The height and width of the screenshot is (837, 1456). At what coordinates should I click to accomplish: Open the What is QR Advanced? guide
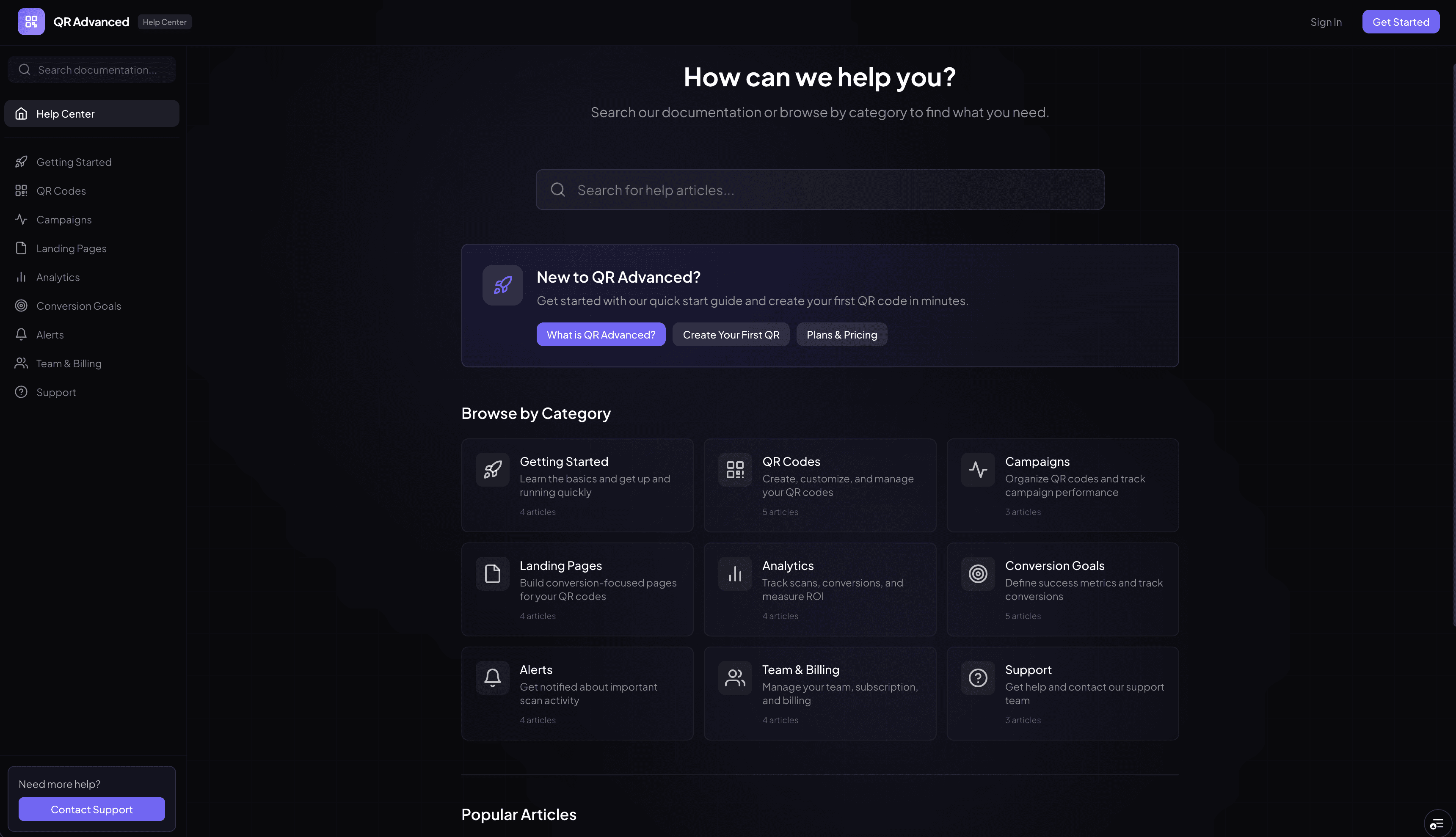point(601,335)
